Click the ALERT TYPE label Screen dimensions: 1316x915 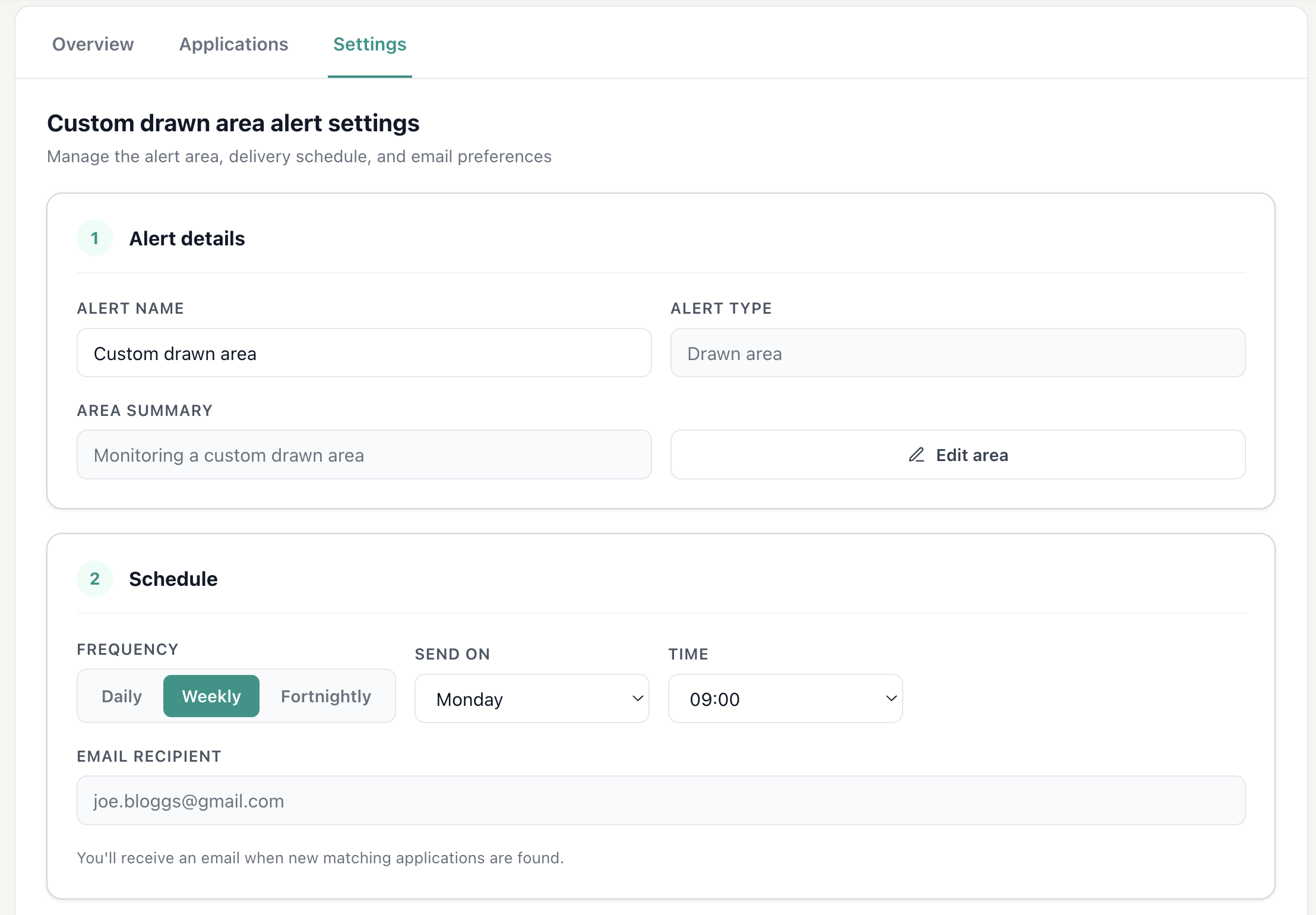tap(722, 308)
